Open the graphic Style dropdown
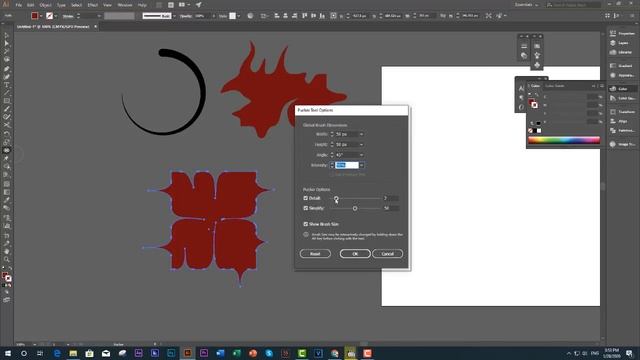 click(x=238, y=16)
